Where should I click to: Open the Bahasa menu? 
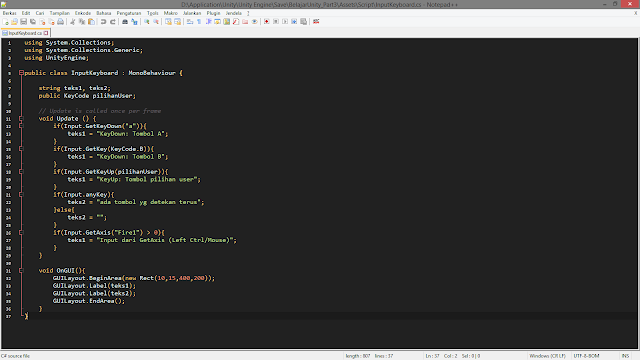point(104,13)
